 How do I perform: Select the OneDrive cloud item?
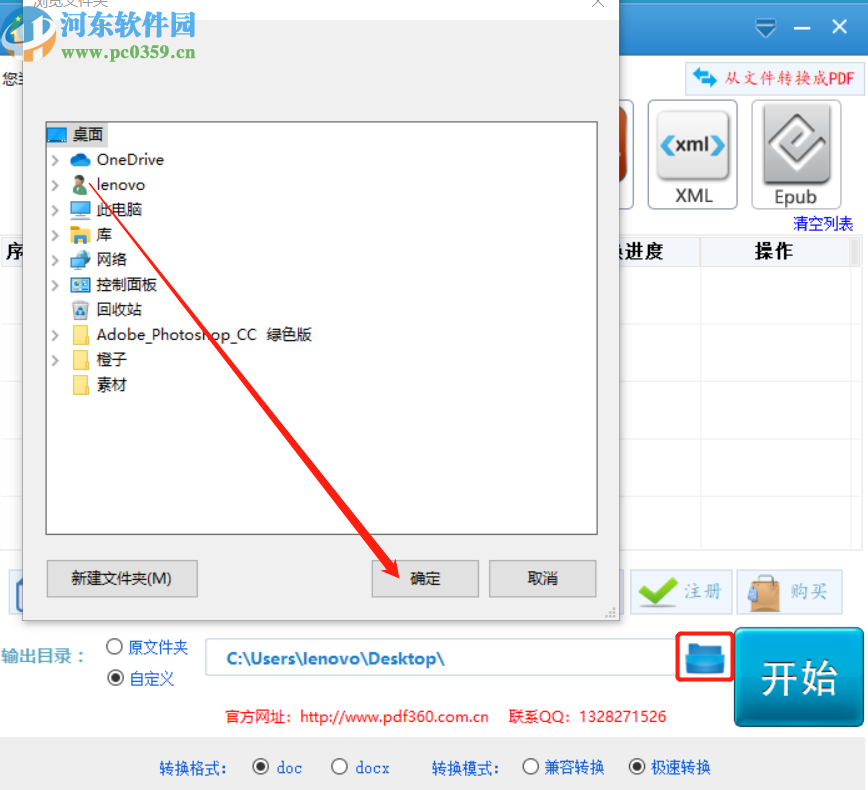point(130,160)
